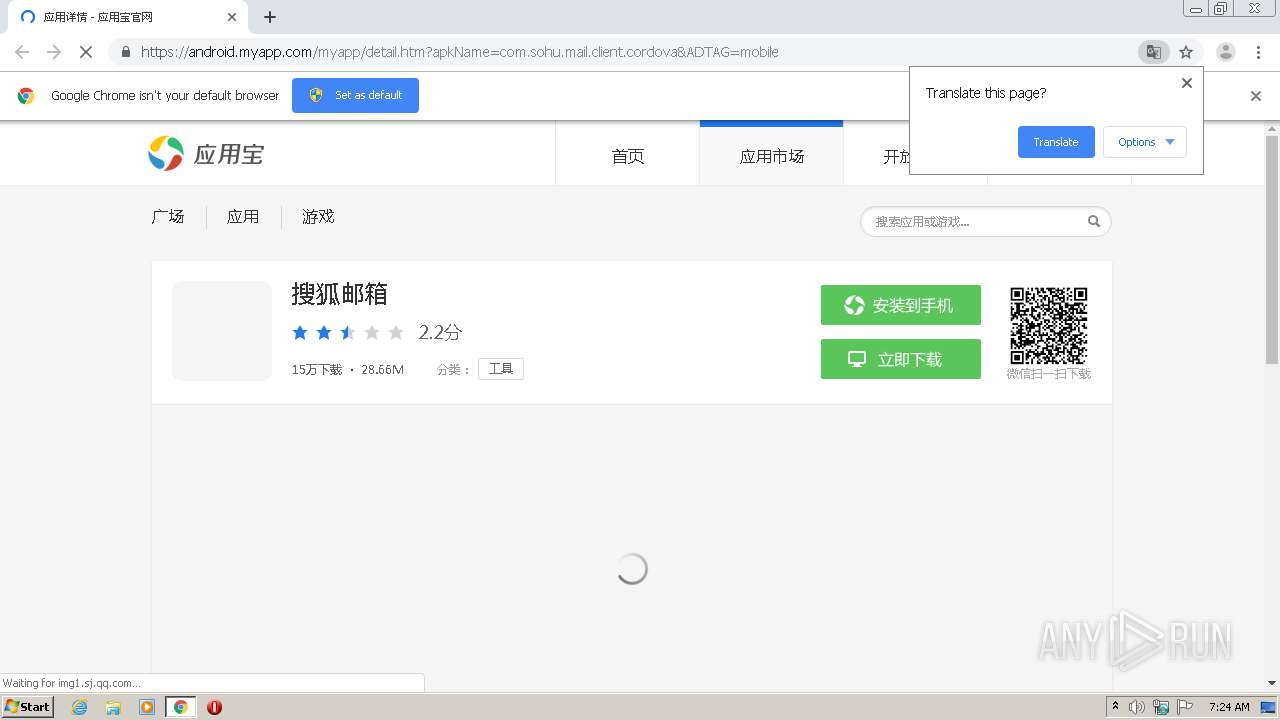Viewport: 1280px width, 720px height.
Task: Click the padlock site info icon
Action: coord(126,52)
